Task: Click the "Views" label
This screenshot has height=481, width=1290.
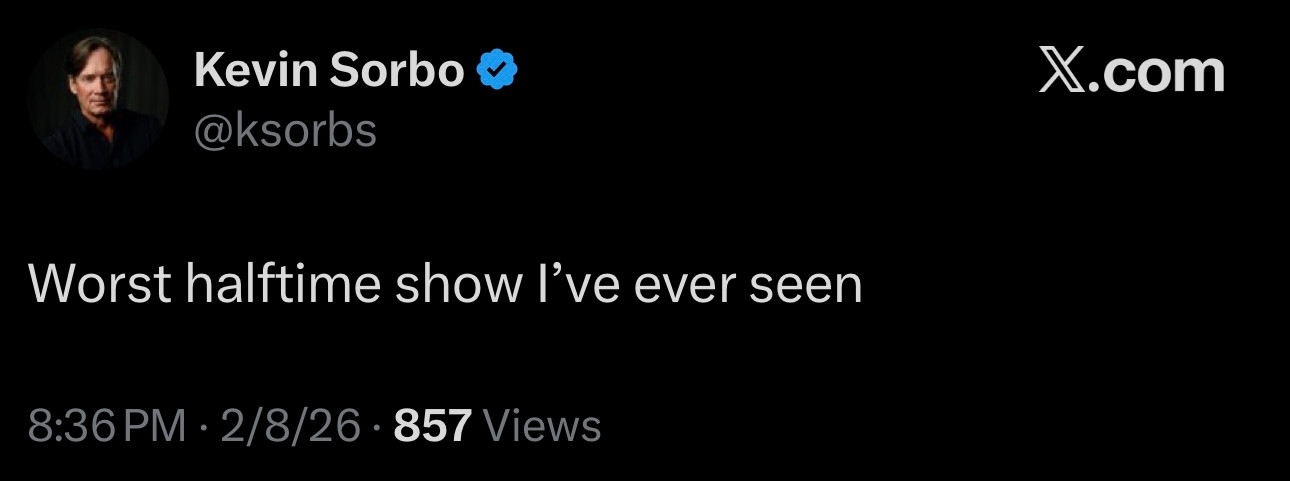Action: tap(542, 427)
